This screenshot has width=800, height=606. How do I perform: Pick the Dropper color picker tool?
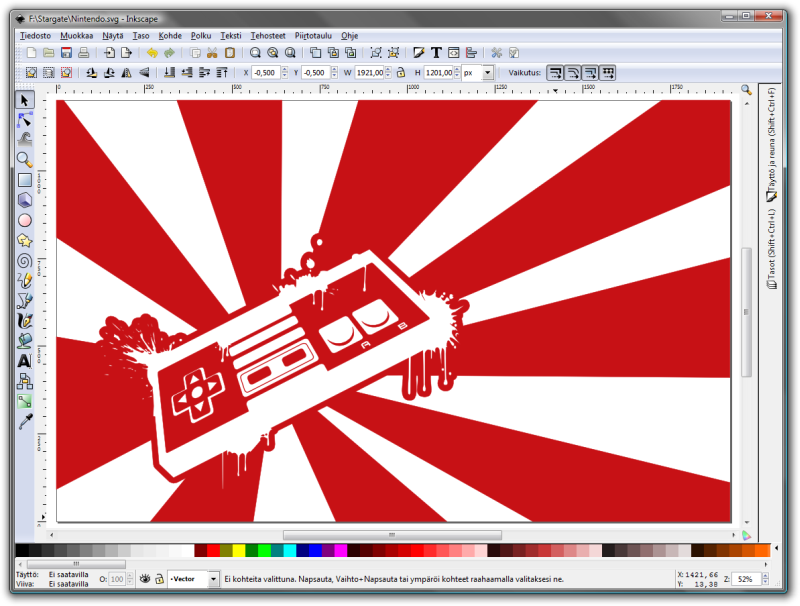click(x=25, y=421)
